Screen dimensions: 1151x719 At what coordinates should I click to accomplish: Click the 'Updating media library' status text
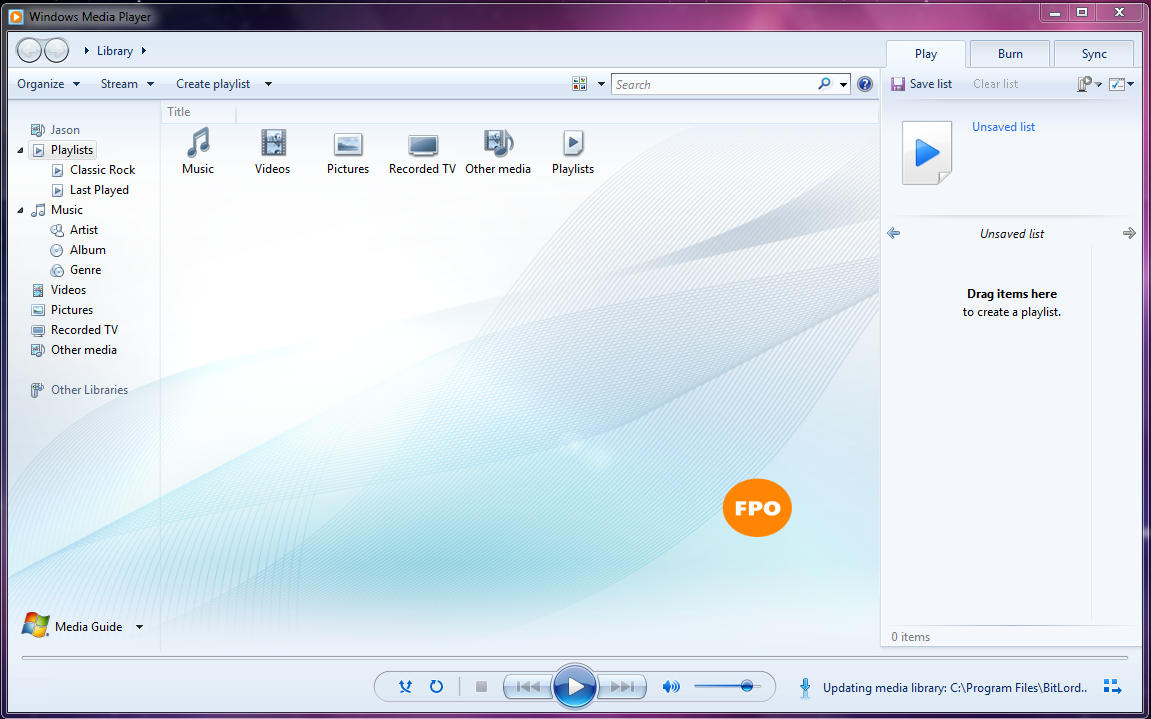[955, 688]
